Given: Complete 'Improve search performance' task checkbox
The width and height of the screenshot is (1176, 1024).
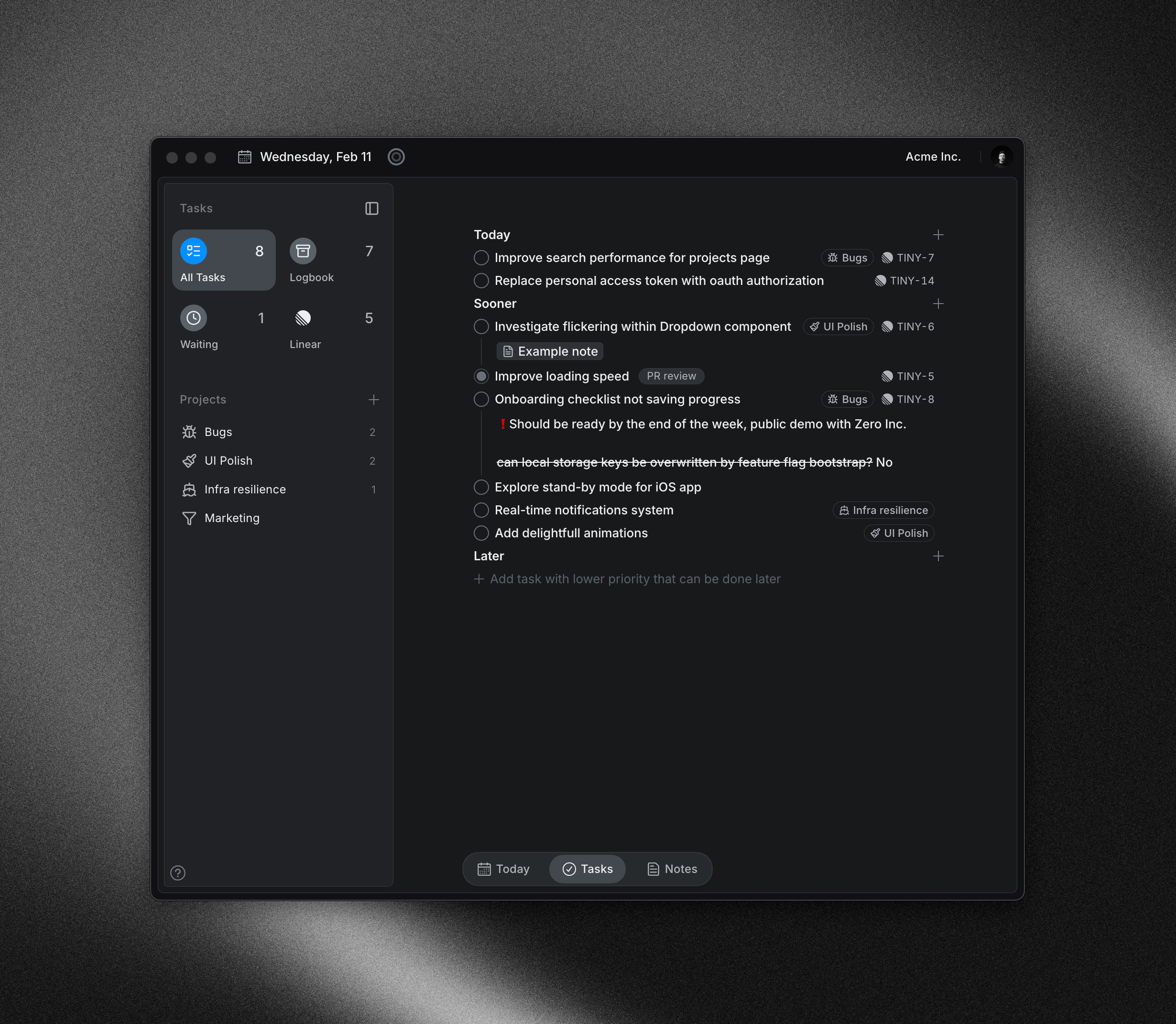Looking at the screenshot, I should [481, 258].
